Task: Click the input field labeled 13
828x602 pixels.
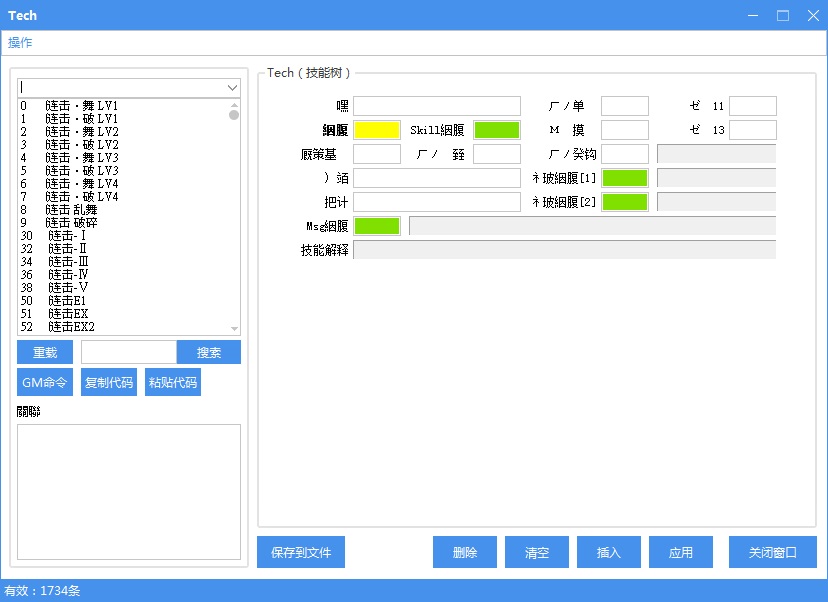Action: pos(752,130)
